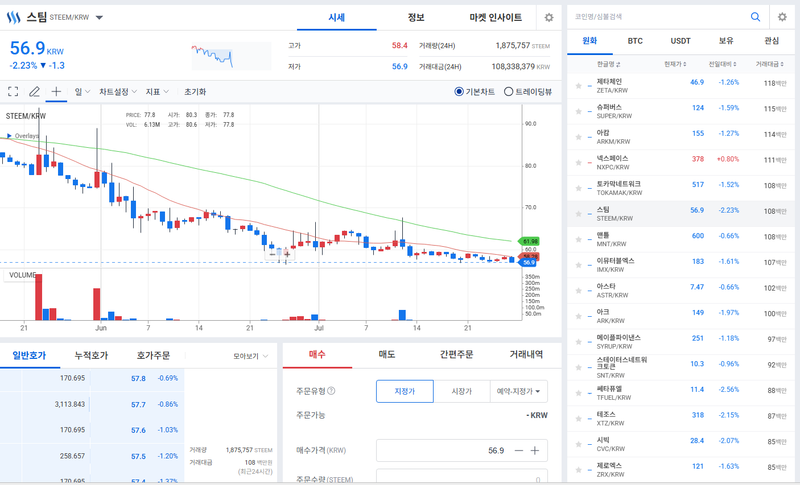
Task: Open the 일 interval dropdown
Action: click(x=82, y=92)
